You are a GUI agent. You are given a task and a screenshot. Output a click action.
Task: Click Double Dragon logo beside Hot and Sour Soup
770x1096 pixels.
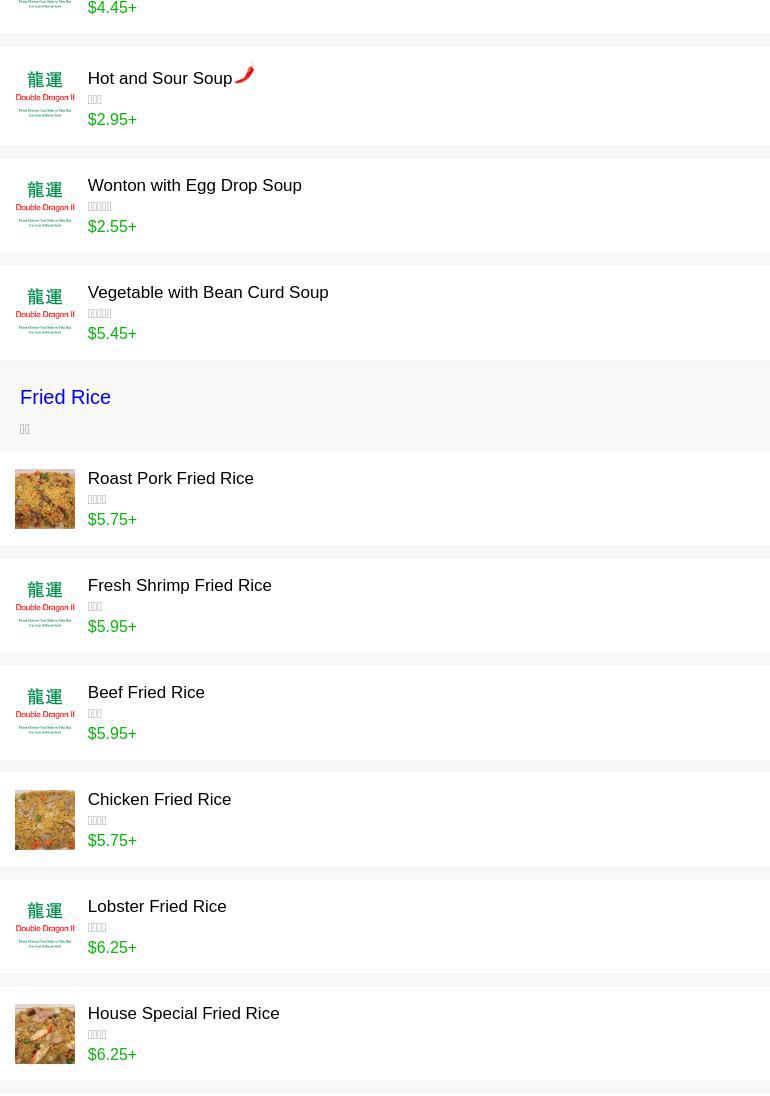[45, 96]
